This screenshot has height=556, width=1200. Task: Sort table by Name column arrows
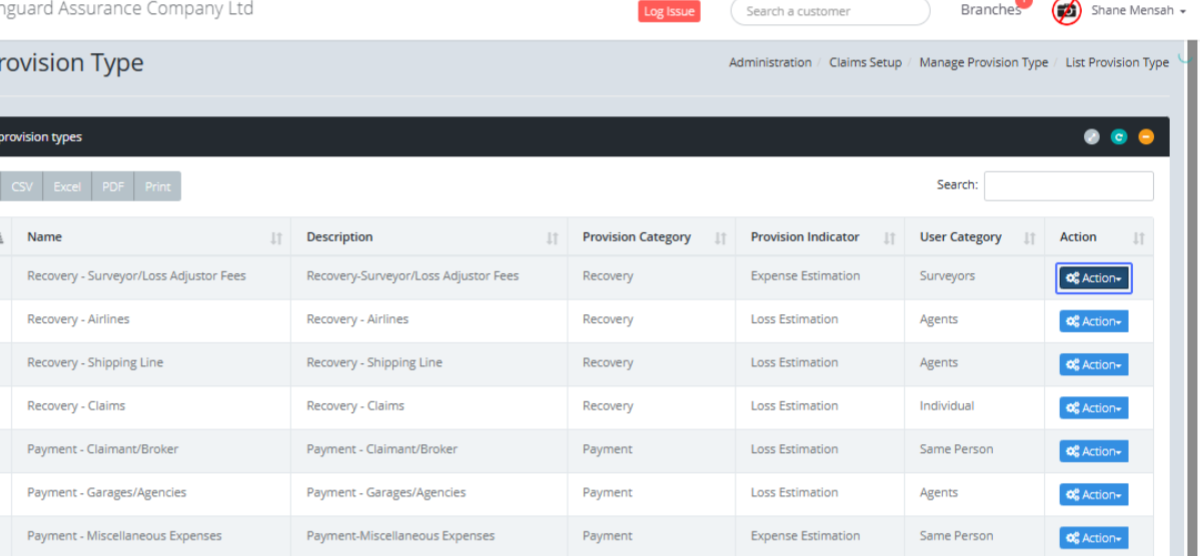click(x=276, y=238)
